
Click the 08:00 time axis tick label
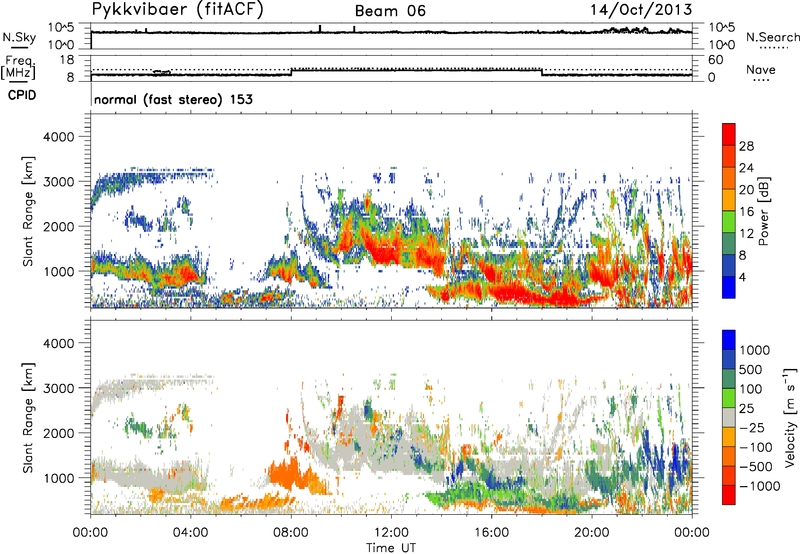pyautogui.click(x=291, y=533)
